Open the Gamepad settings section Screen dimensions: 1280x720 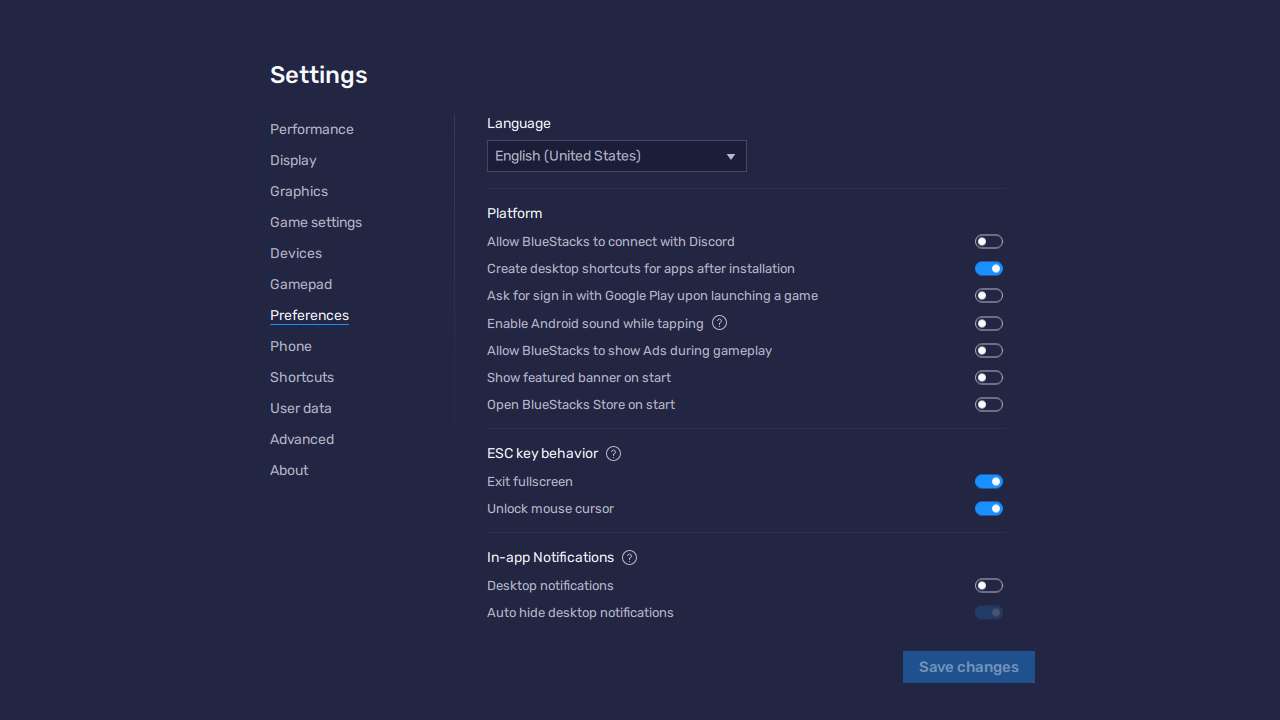[x=301, y=284]
